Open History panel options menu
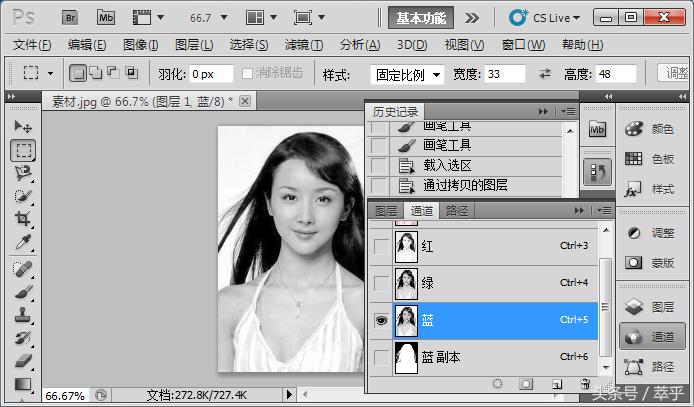Image resolution: width=694 pixels, height=407 pixels. 568,111
